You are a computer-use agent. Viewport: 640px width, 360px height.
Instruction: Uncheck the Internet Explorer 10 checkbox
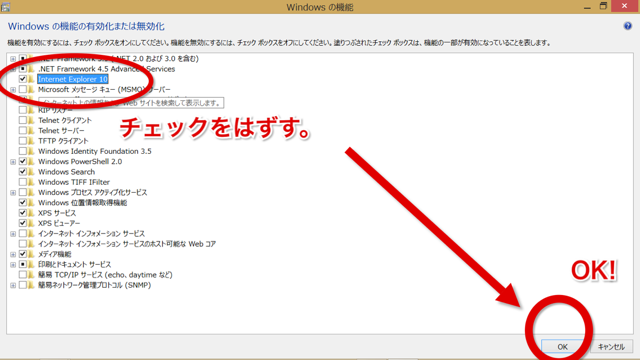[23, 79]
